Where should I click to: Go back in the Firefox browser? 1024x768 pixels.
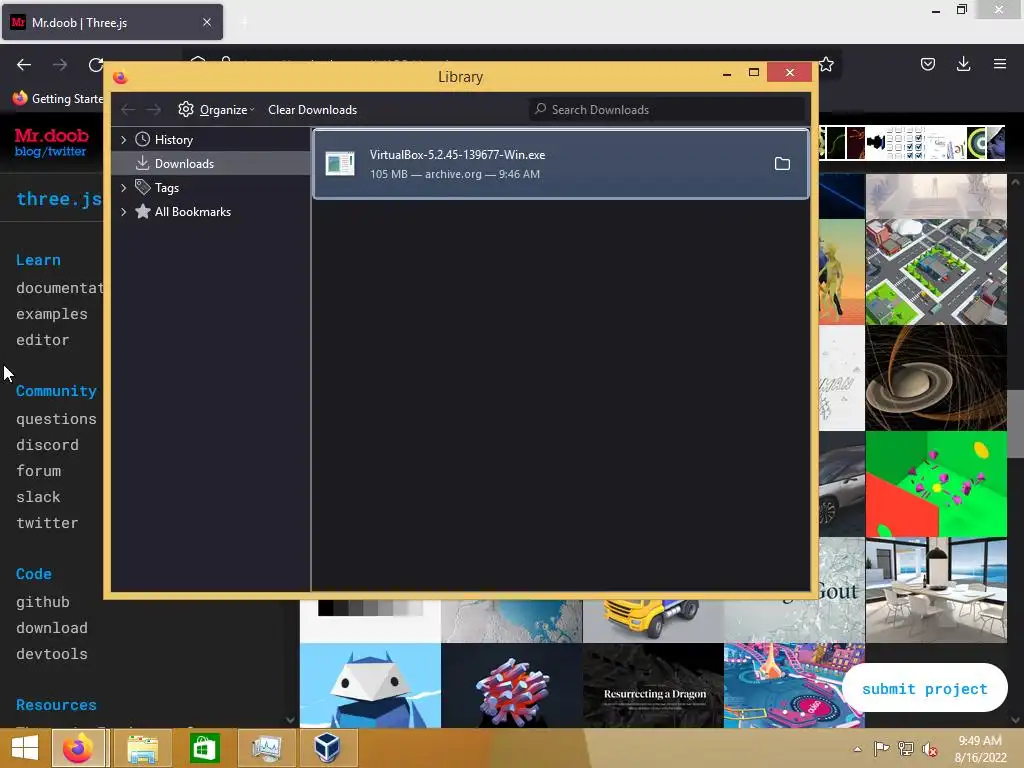[x=24, y=65]
